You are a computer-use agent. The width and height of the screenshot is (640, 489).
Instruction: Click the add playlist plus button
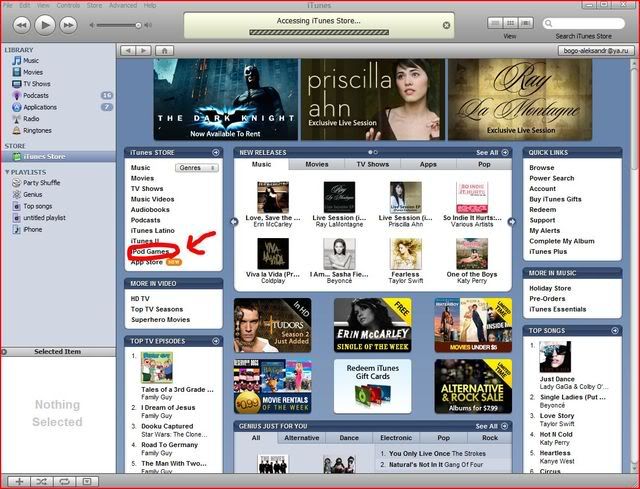(x=19, y=482)
